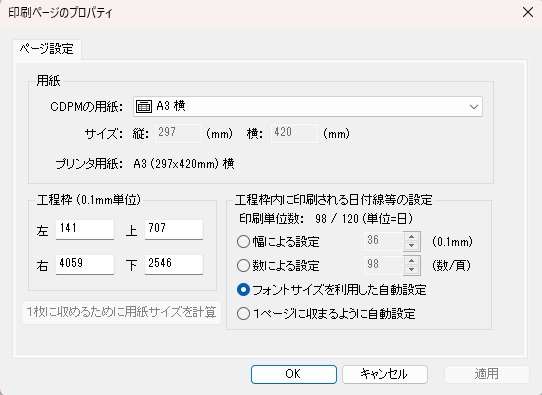This screenshot has width=542, height=395.
Task: Click the 横 size field showing 420
Action: (294, 133)
